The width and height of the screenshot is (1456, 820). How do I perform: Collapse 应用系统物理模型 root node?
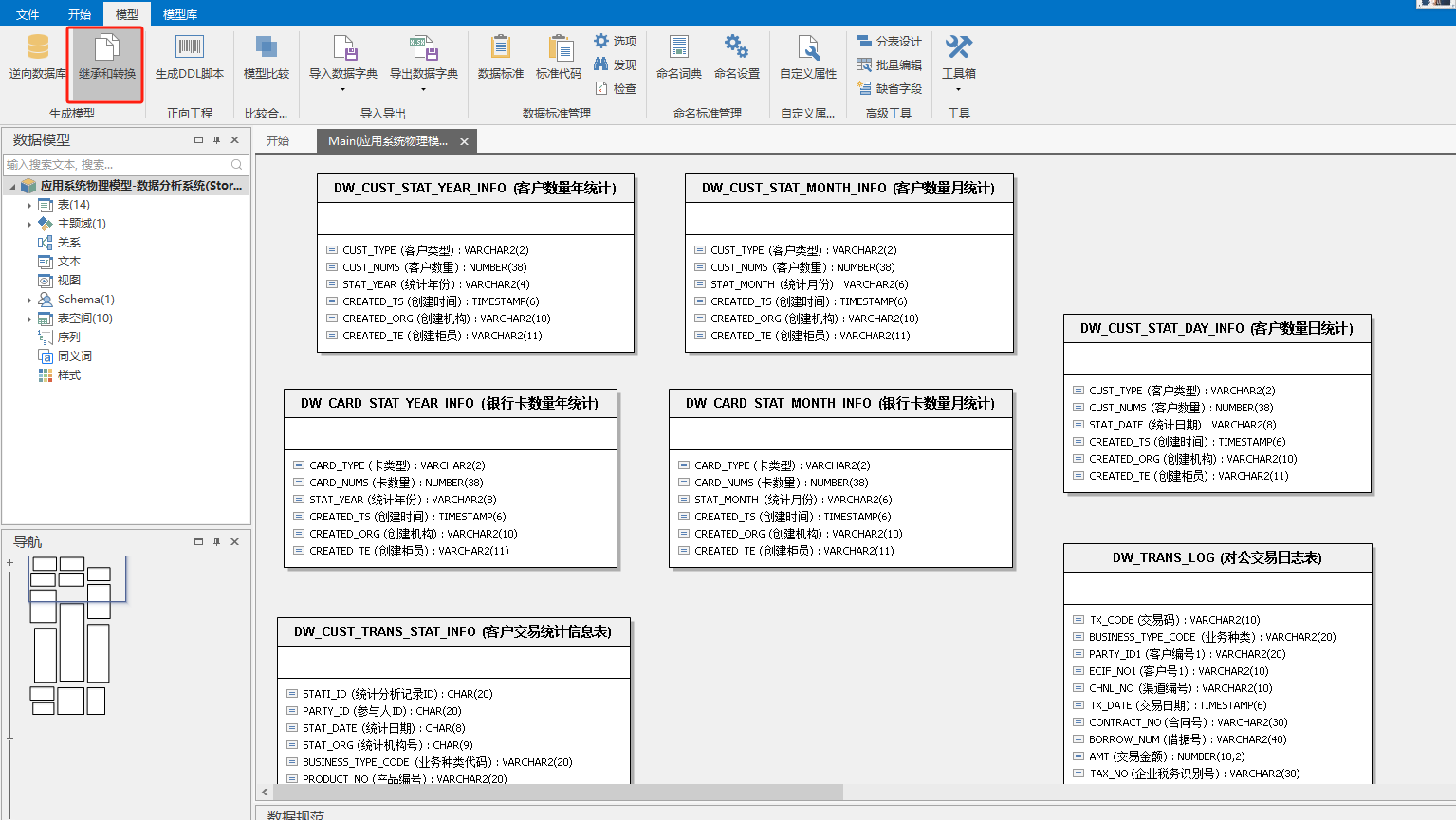coord(12,186)
